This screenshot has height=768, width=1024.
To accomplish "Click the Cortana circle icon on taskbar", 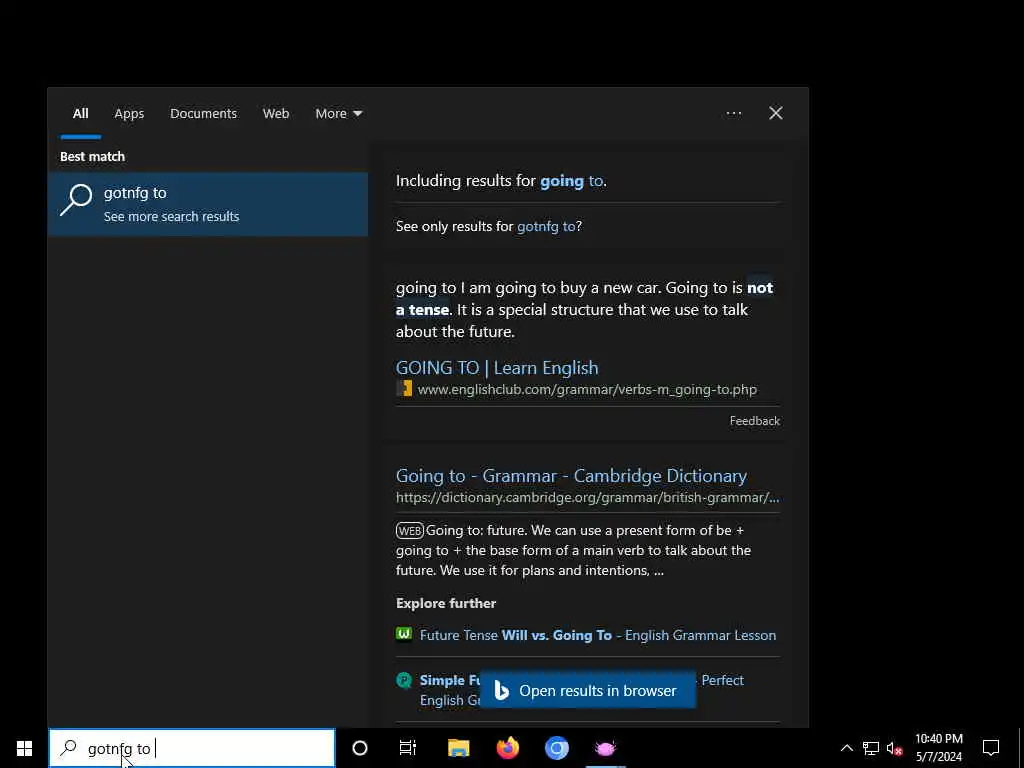I will click(x=360, y=748).
